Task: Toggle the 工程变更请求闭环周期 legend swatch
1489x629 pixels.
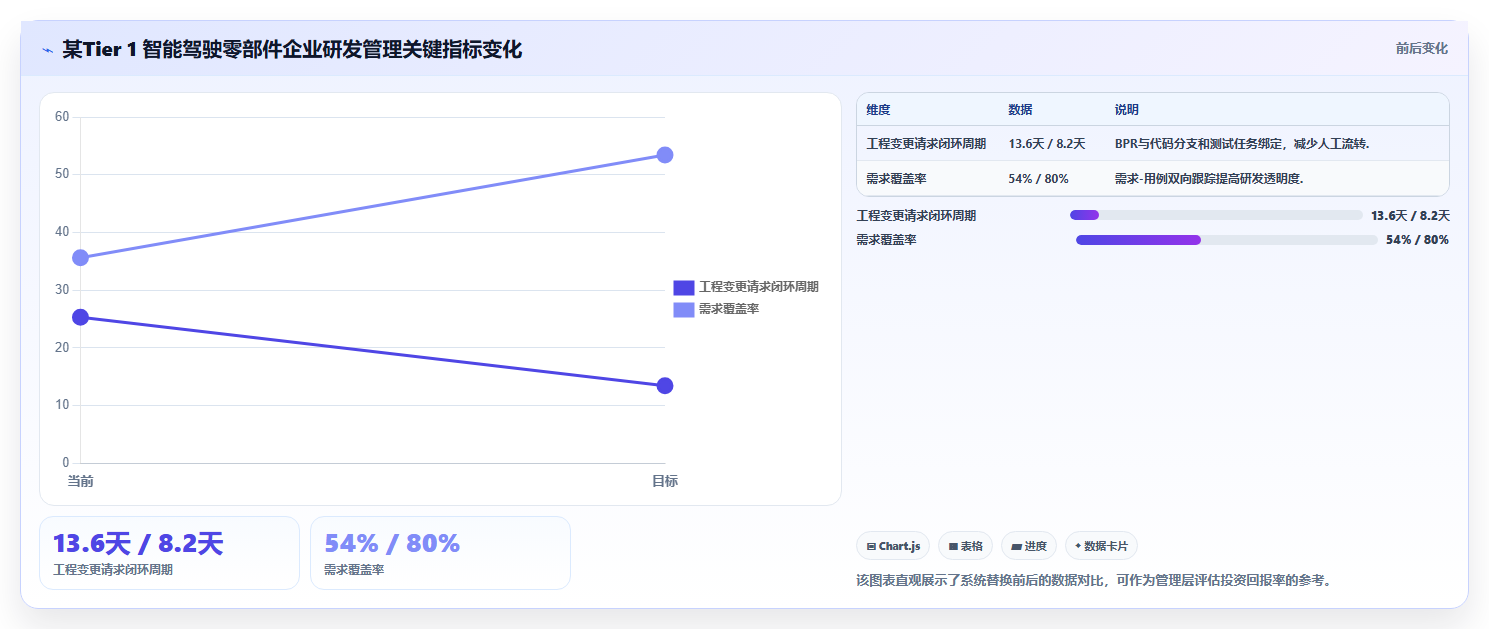Action: click(x=684, y=287)
